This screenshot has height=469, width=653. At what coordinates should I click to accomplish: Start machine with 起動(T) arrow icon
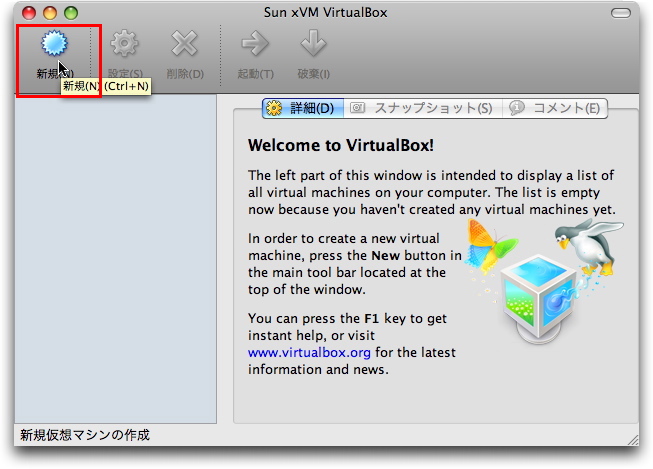pos(255,43)
